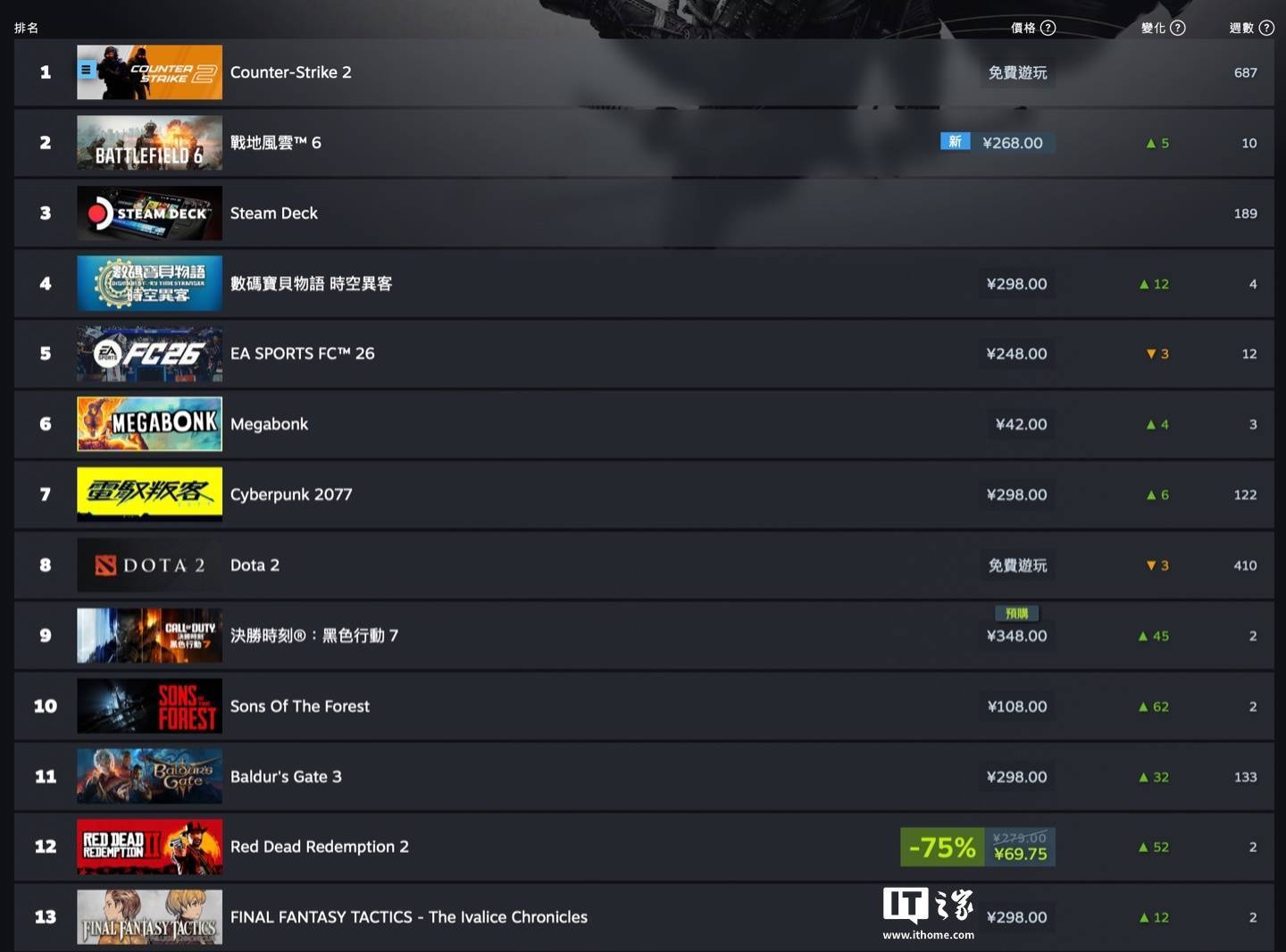Click the Cyberpunk 2077 yellow thumbnail

click(x=149, y=495)
